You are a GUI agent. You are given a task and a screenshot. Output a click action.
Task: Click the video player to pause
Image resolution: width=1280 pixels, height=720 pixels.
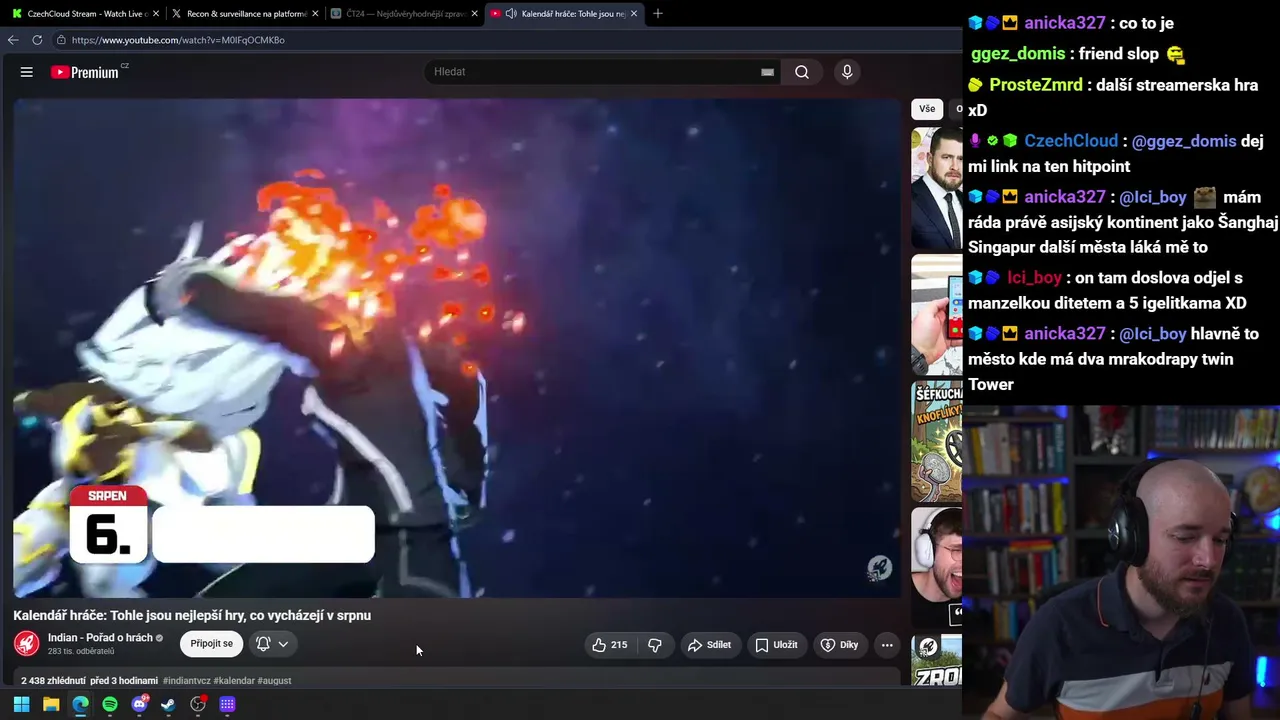pyautogui.click(x=457, y=348)
